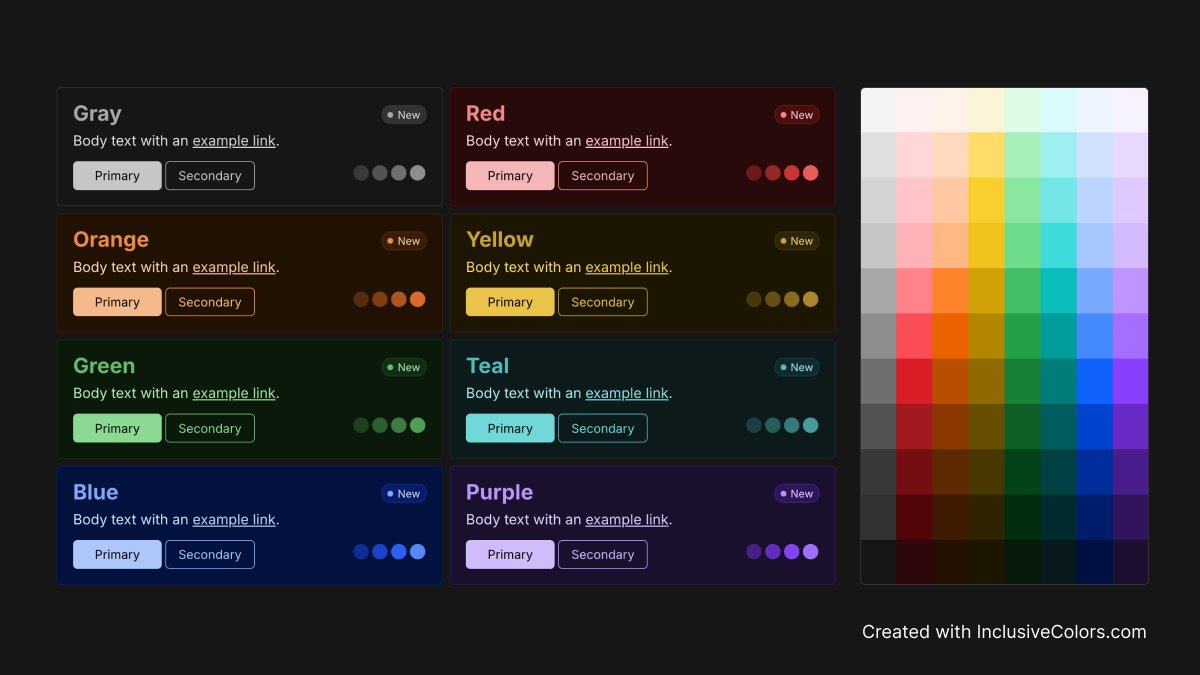This screenshot has height=675, width=1200.
Task: Select the New badge in the Orange card
Action: pos(404,241)
